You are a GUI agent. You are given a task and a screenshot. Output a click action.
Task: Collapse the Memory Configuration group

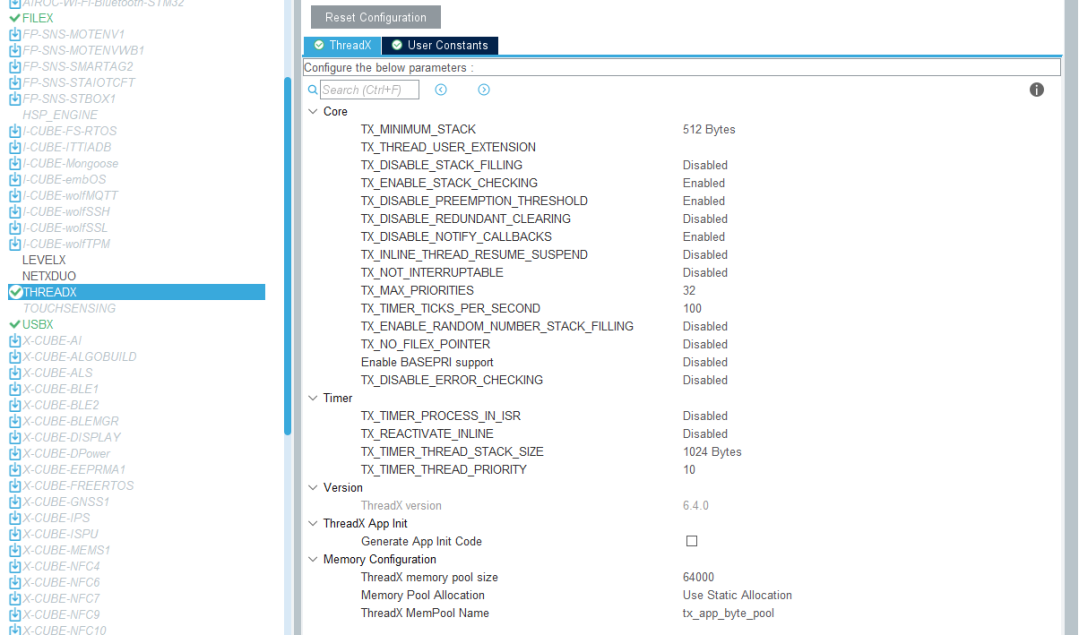[313, 559]
